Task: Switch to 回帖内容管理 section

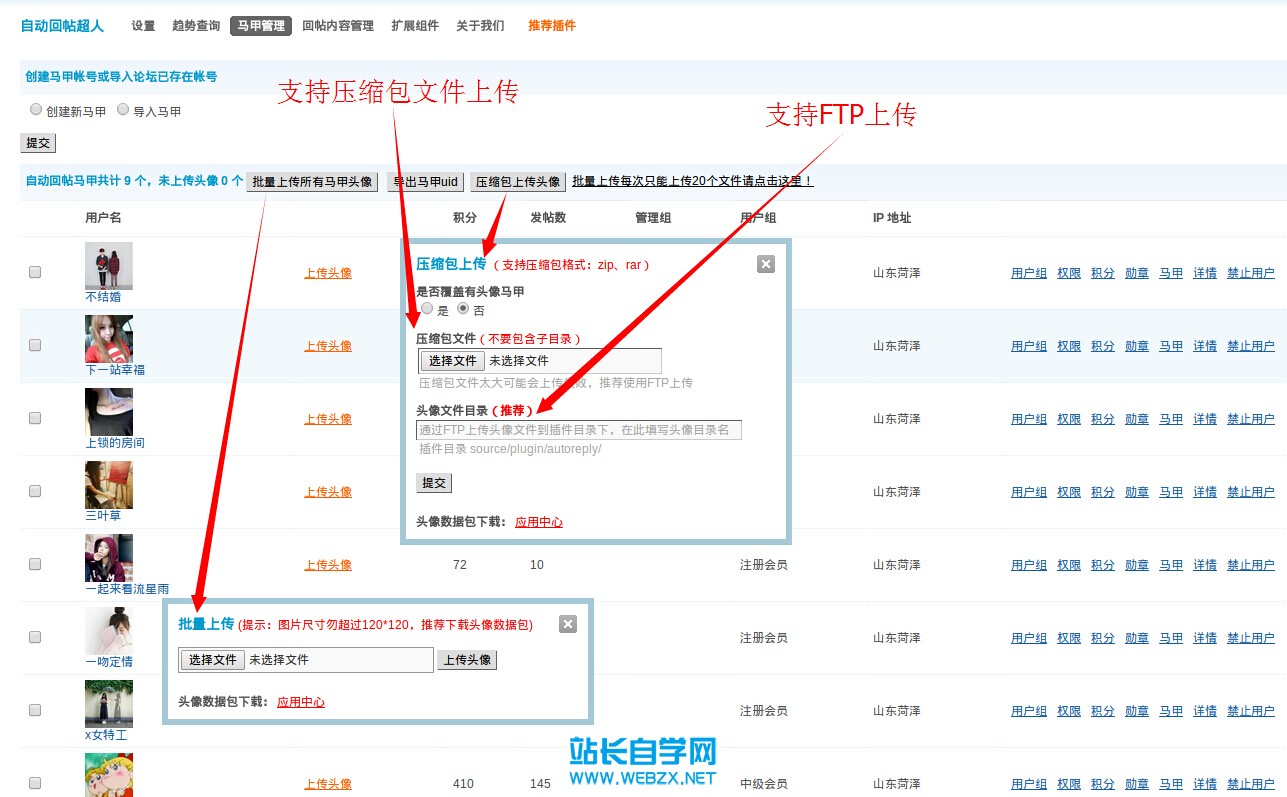Action: click(x=337, y=27)
